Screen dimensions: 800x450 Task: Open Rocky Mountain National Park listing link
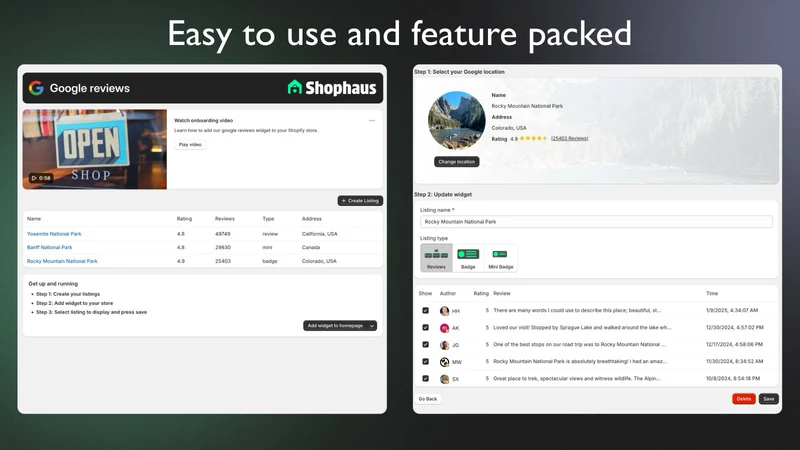click(62, 261)
